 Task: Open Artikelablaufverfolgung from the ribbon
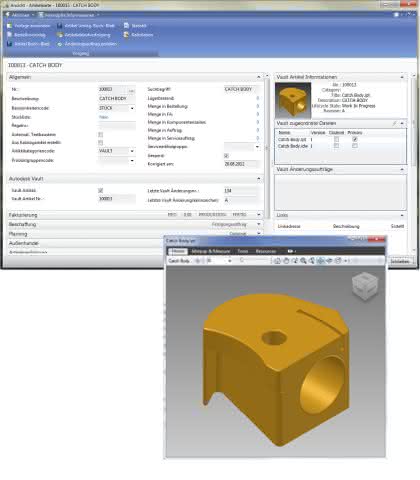click(x=83, y=35)
